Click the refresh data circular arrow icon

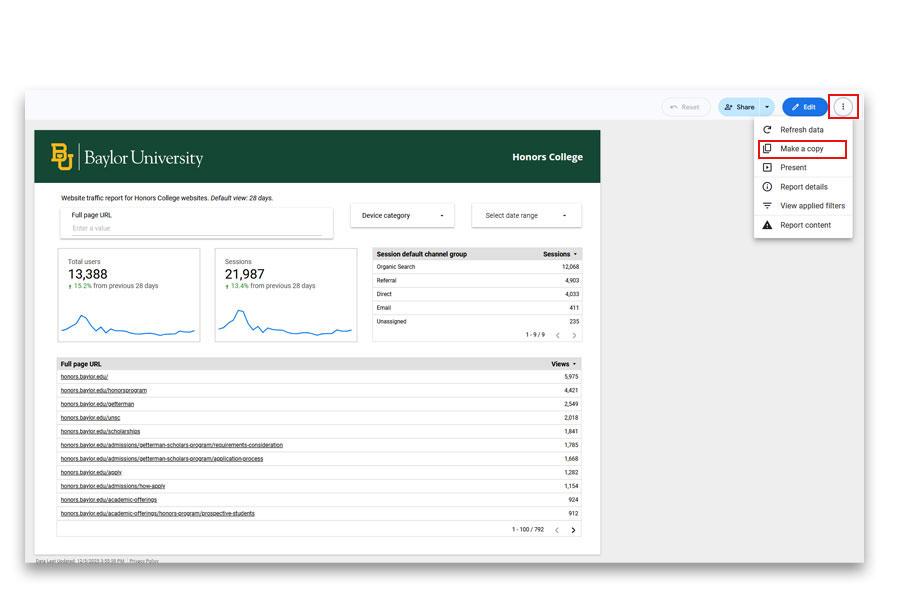[x=767, y=130]
